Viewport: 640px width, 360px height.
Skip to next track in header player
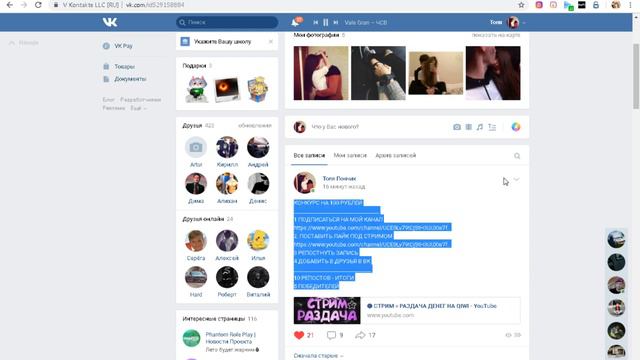coord(336,22)
